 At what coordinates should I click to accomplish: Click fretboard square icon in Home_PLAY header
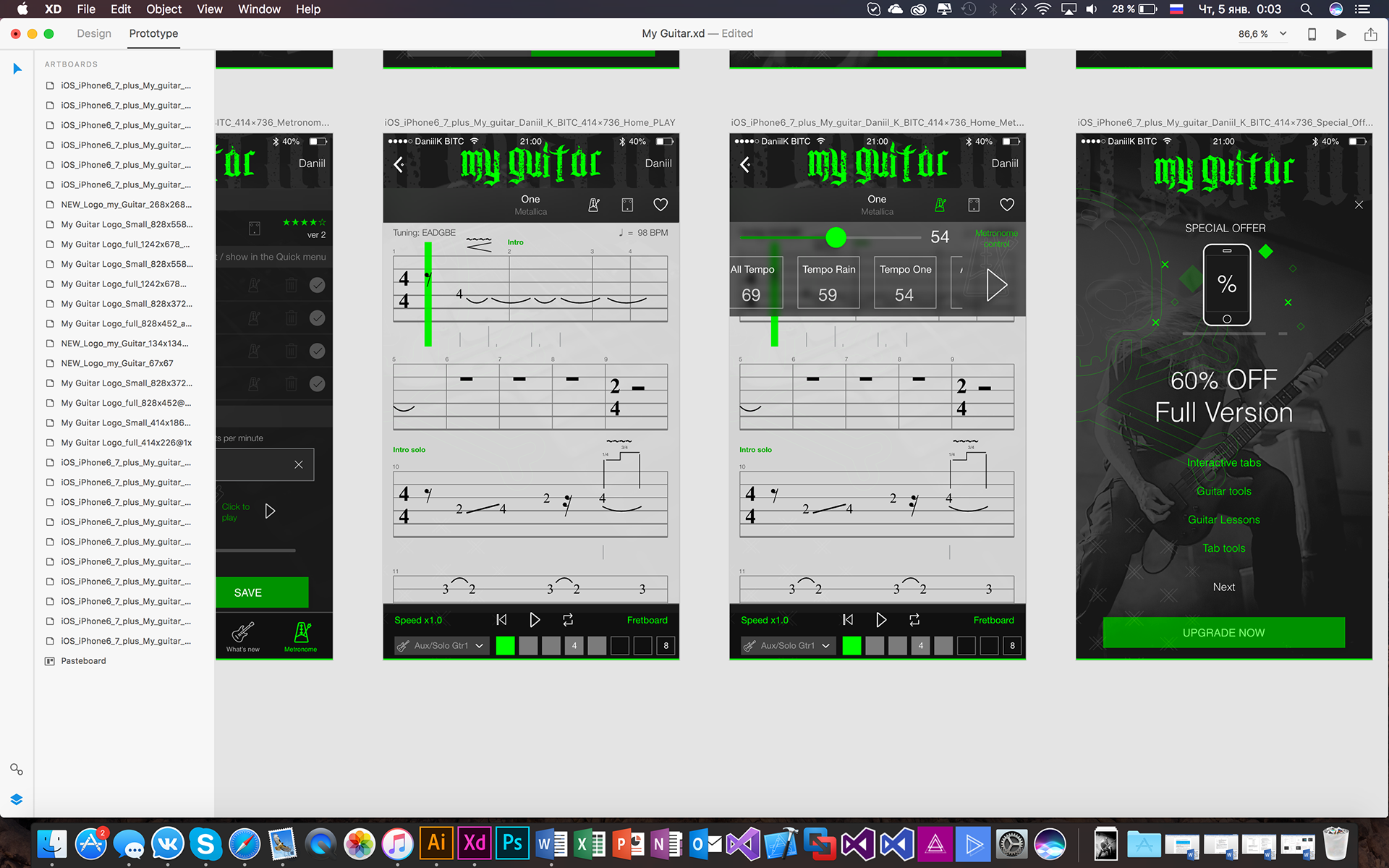click(x=627, y=205)
